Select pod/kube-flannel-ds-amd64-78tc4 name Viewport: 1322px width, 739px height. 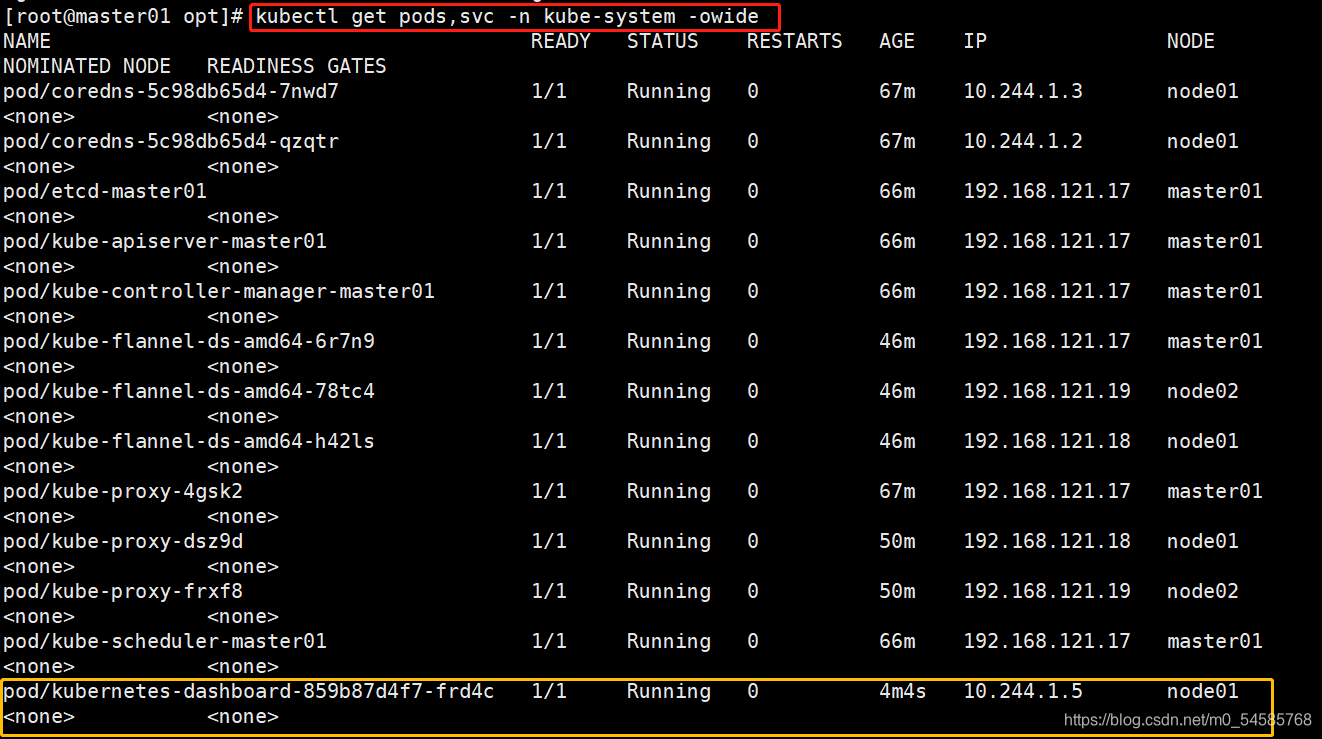[x=189, y=391]
